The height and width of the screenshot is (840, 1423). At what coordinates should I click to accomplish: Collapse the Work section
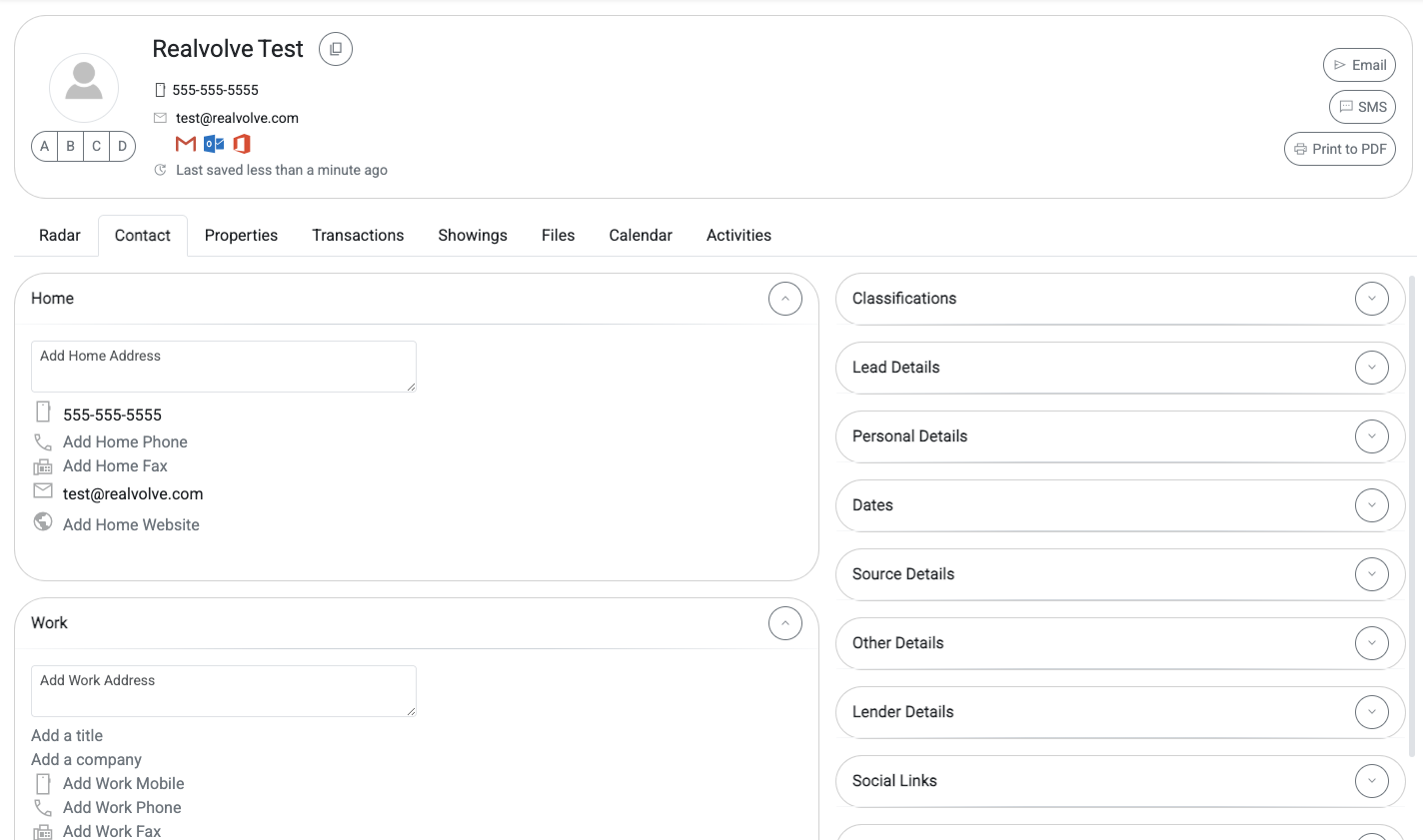785,623
